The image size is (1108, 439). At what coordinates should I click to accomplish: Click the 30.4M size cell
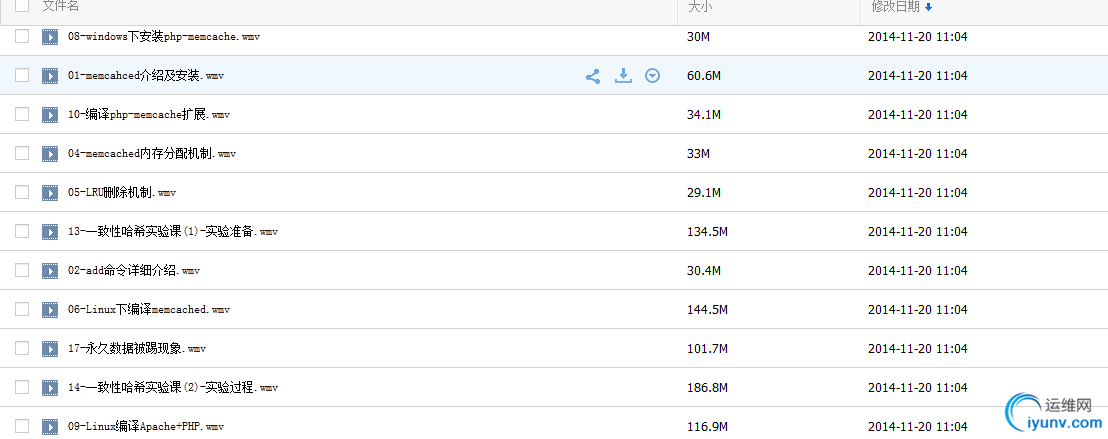point(704,270)
